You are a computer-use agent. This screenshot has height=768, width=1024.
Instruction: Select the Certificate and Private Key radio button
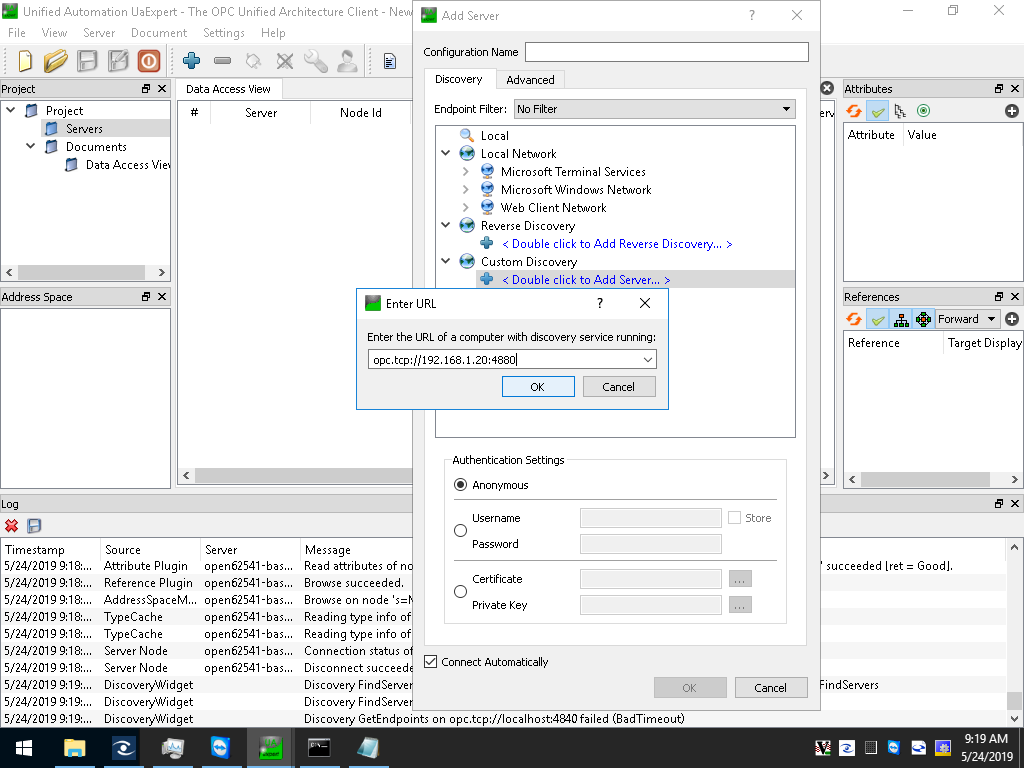[x=460, y=591]
